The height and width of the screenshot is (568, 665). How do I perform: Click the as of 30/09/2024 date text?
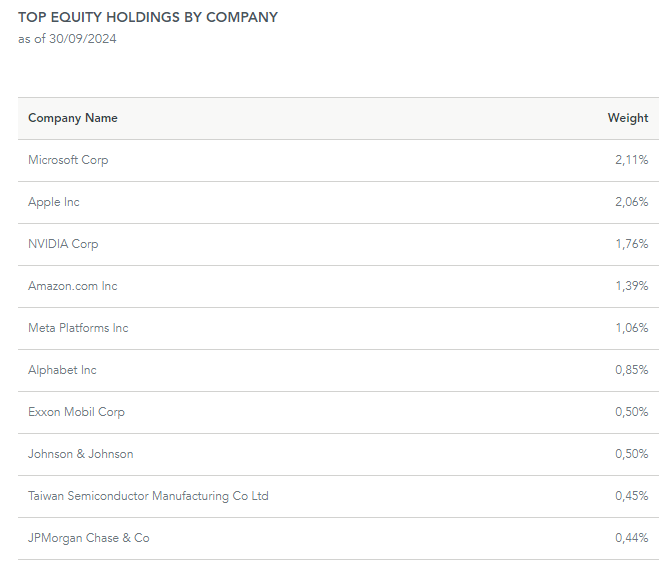coord(67,39)
